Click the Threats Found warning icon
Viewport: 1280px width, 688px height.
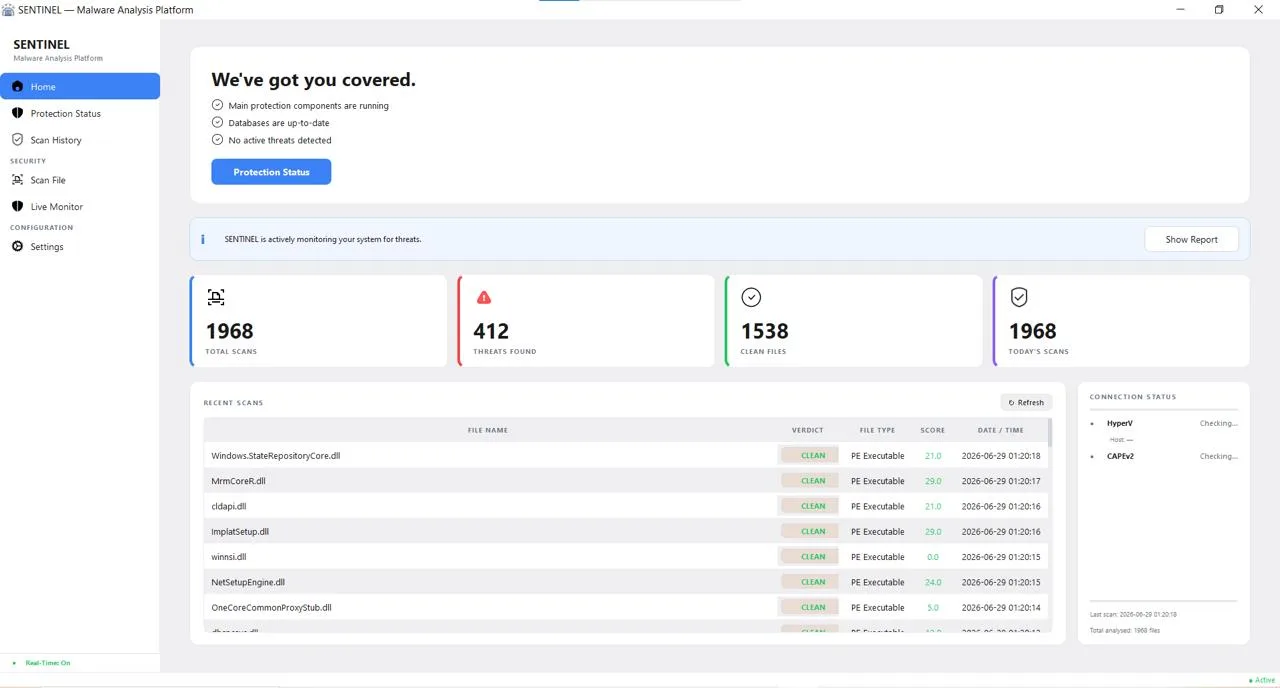484,297
